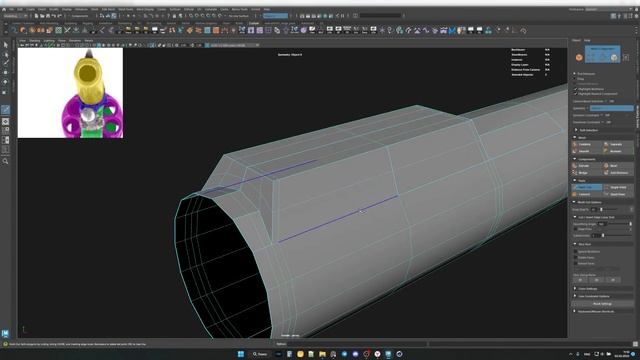Click the Smooth mesh tool
Image resolution: width=640 pixels, height=360 pixels.
click(587, 151)
